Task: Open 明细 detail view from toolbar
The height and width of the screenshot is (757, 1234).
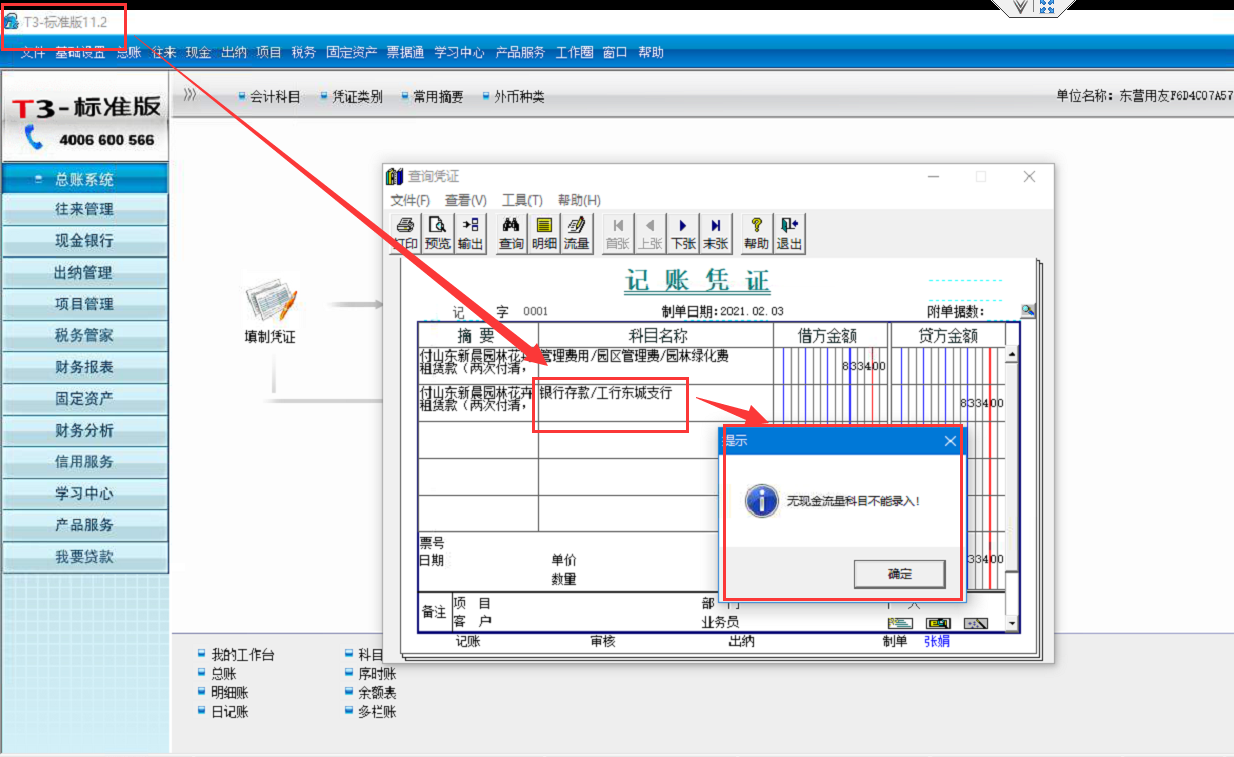Action: click(544, 233)
